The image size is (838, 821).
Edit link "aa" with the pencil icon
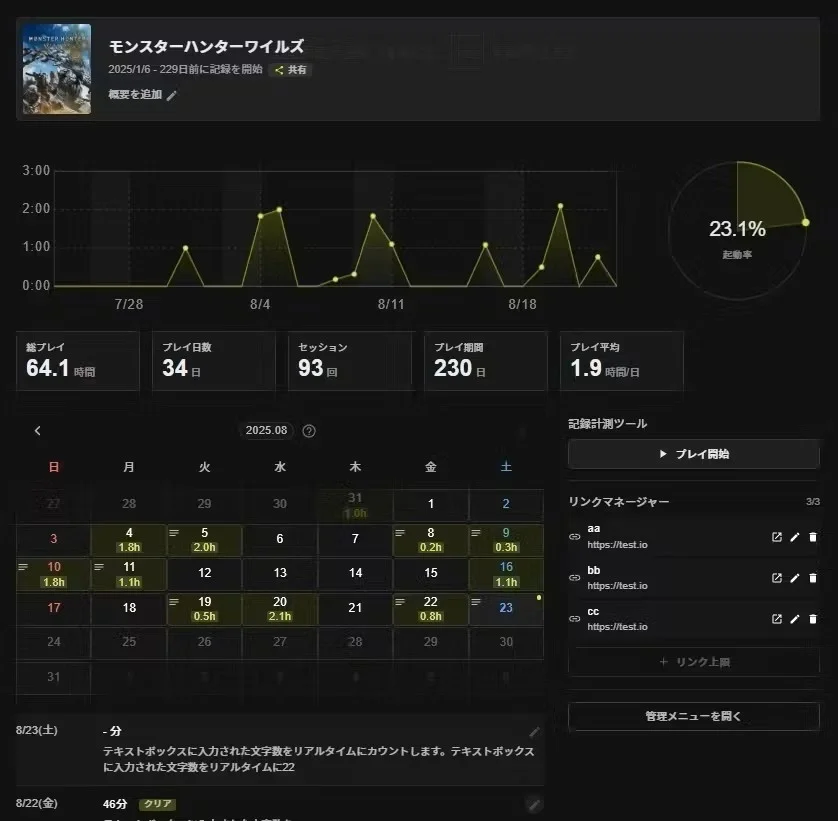click(x=795, y=537)
